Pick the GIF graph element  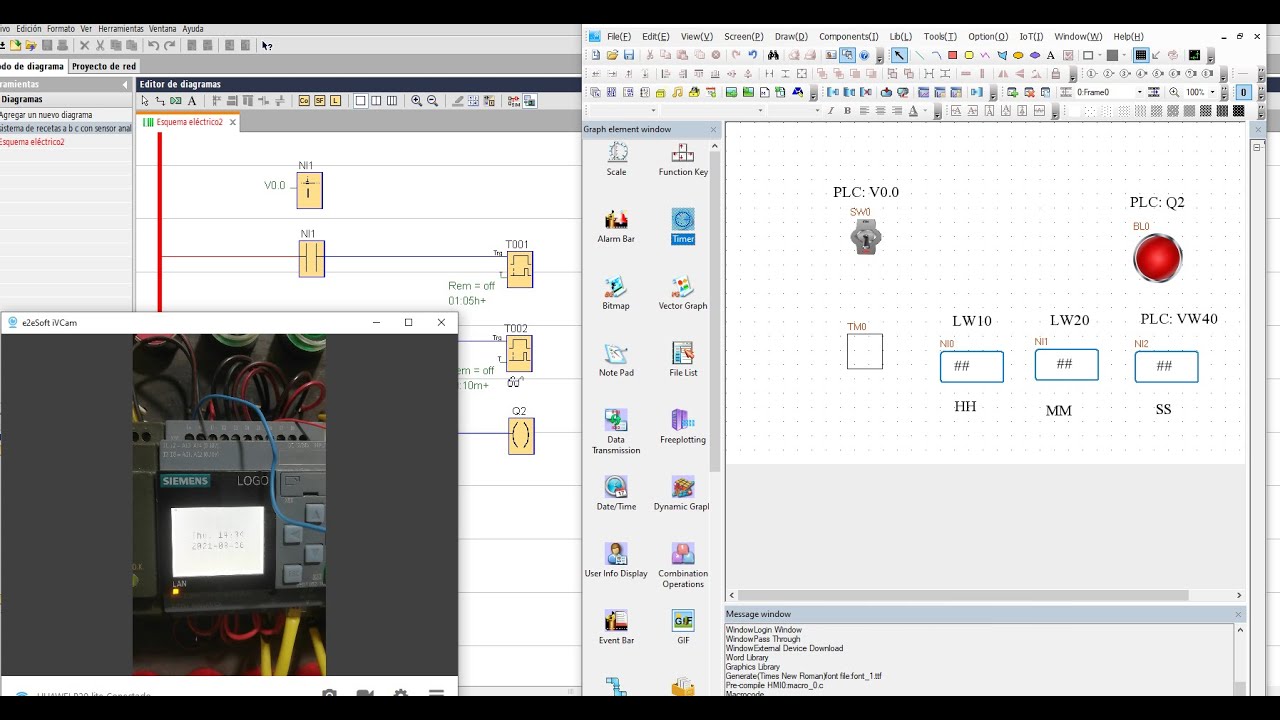tap(683, 628)
